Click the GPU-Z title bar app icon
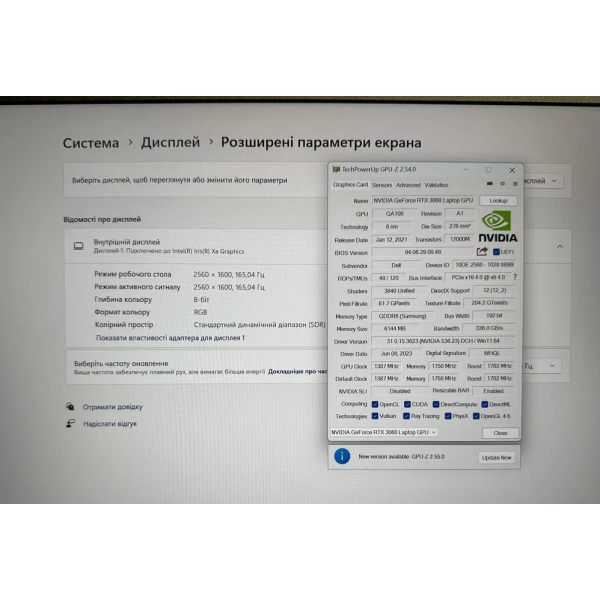 click(x=336, y=169)
